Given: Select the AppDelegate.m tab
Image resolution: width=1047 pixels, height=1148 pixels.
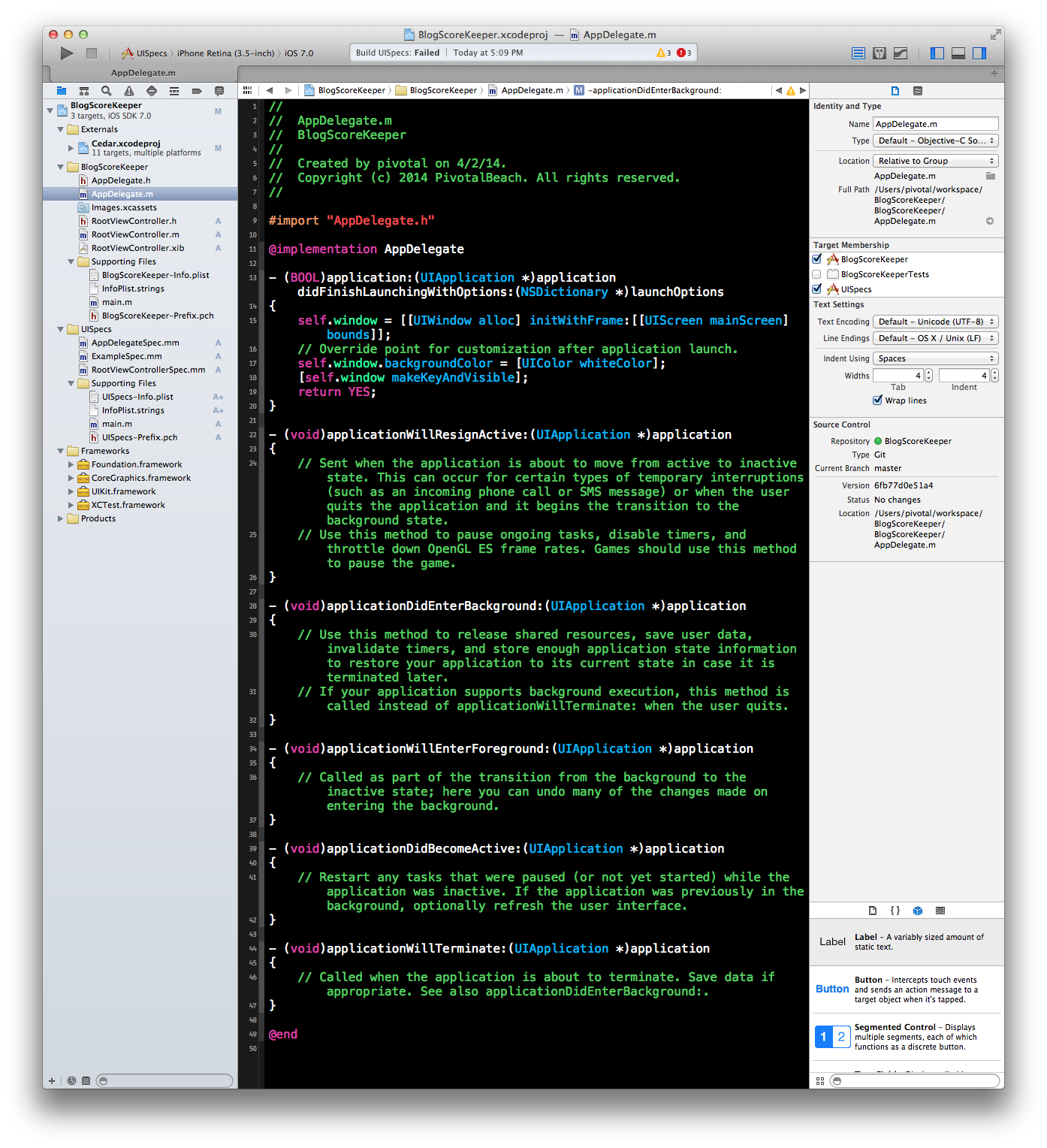Looking at the screenshot, I should point(143,73).
